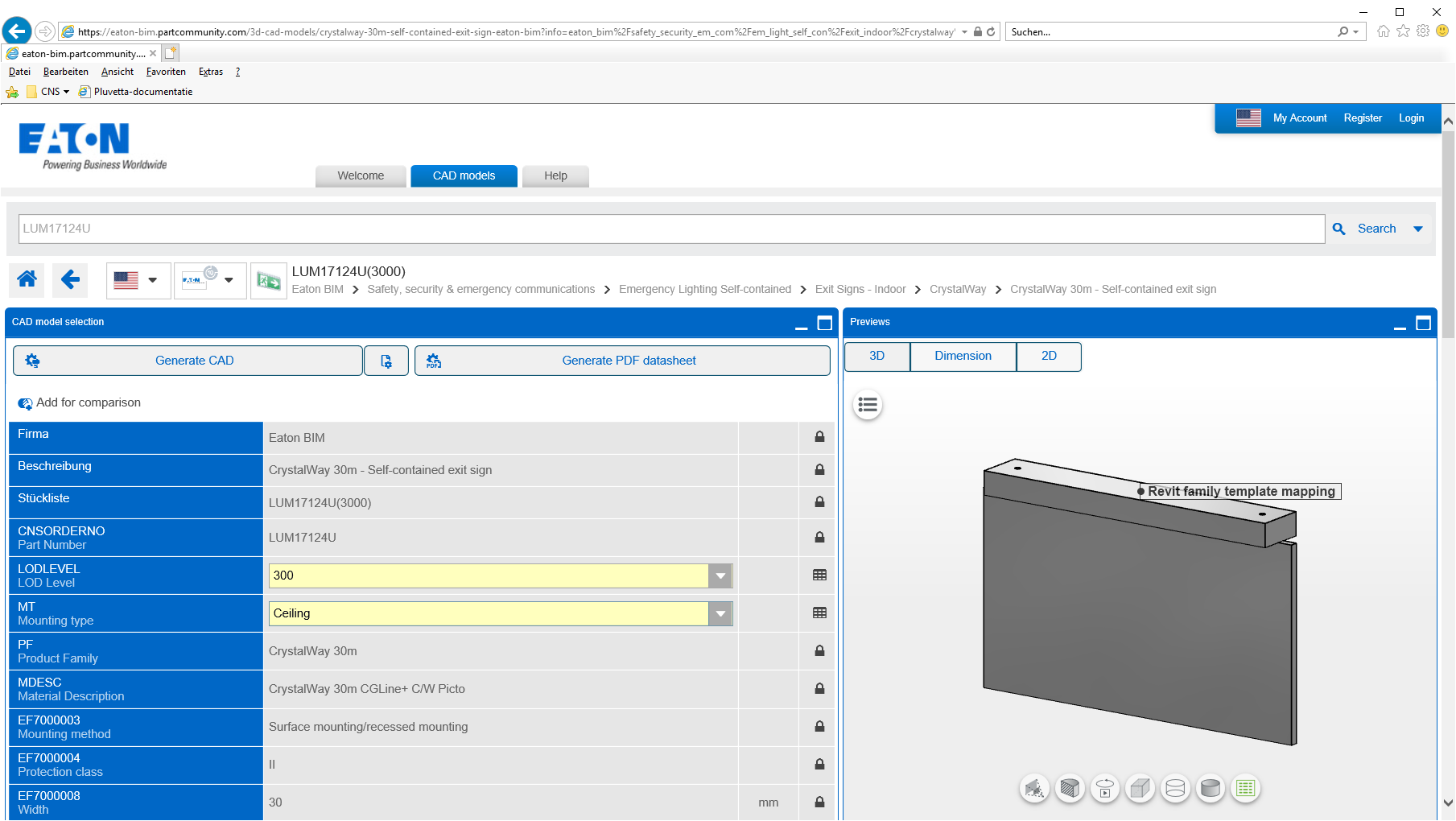Click the CAD format settings icon button

386,361
